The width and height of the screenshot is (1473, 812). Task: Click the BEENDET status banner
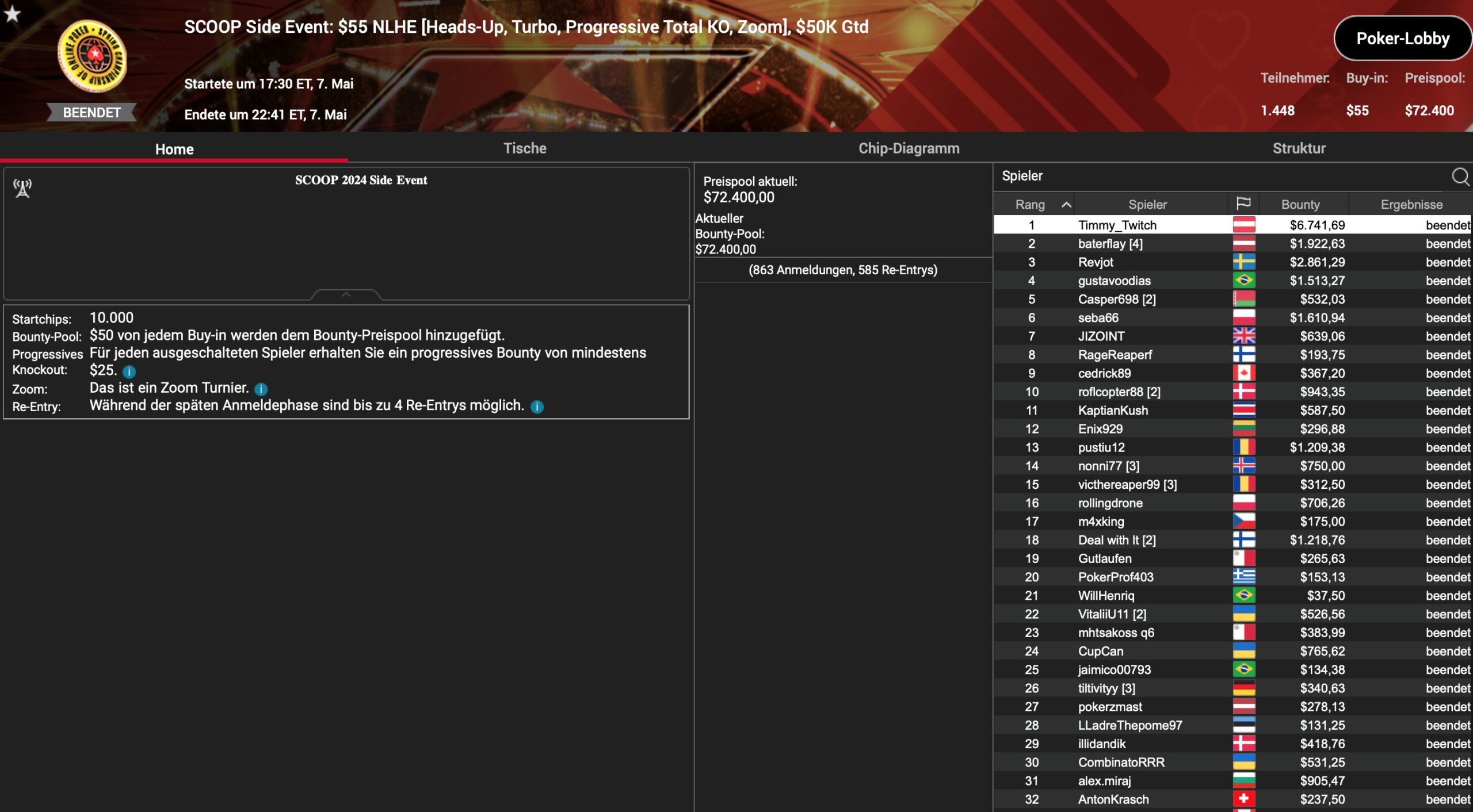pos(91,113)
